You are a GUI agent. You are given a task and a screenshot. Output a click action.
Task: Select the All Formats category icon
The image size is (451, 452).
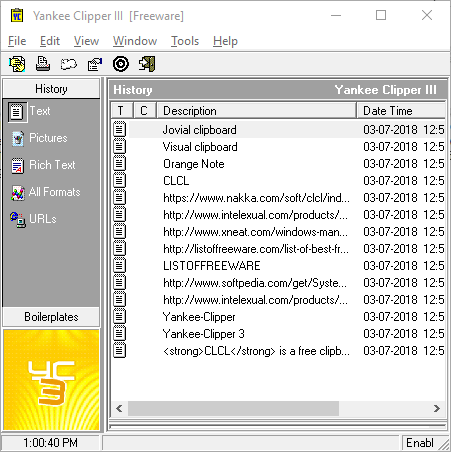coord(18,193)
